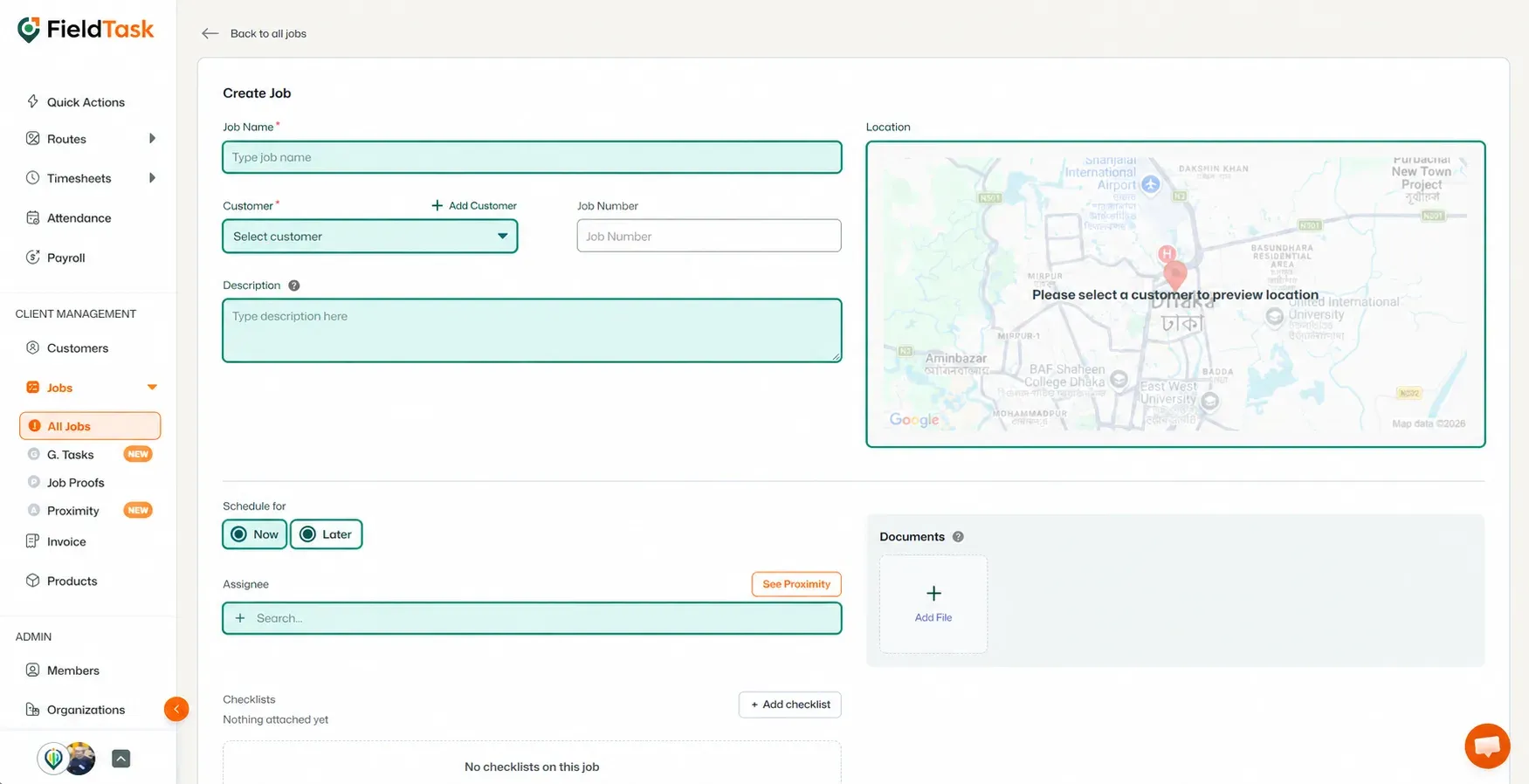The image size is (1529, 784).
Task: Select the Now schedule option
Action: [x=255, y=534]
